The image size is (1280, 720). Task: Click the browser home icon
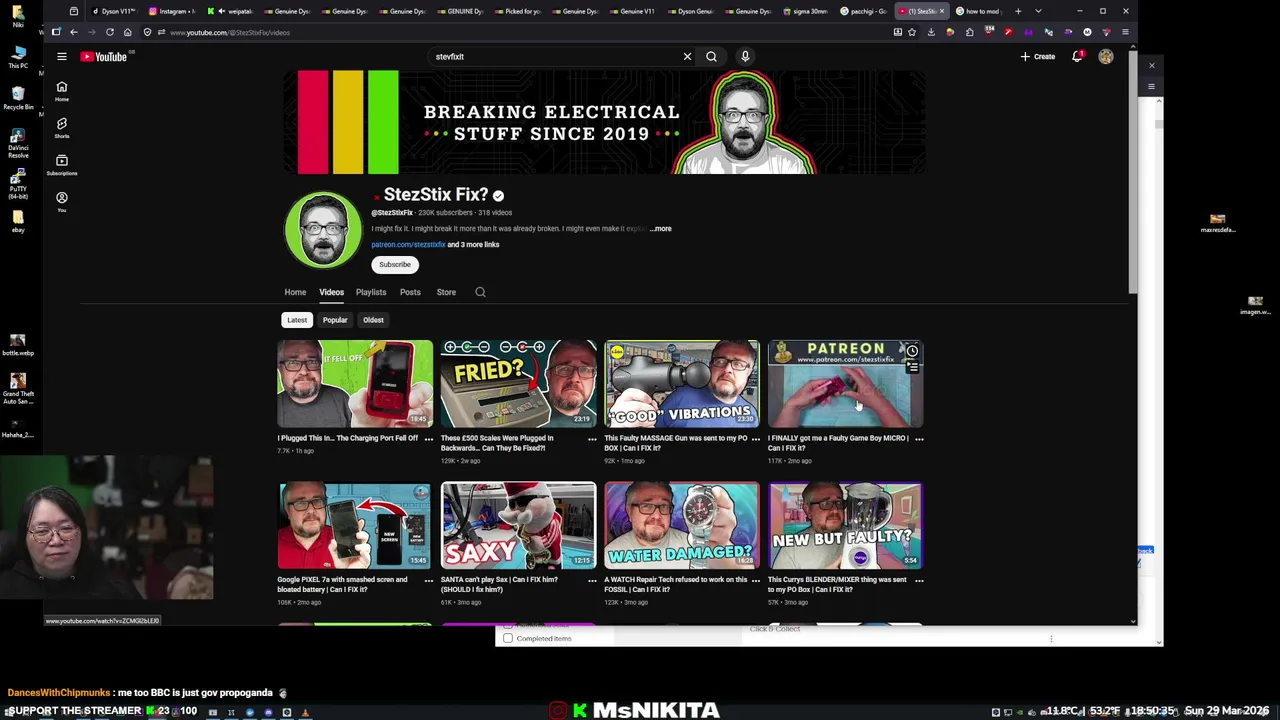[127, 32]
